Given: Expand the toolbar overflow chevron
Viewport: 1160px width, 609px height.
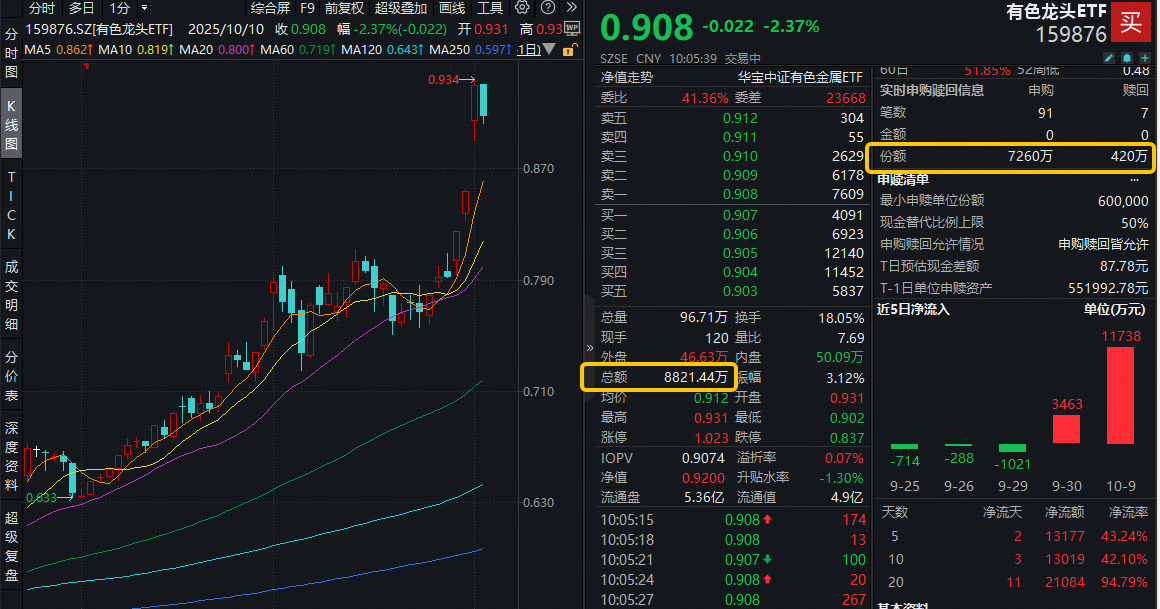Looking at the screenshot, I should click(x=571, y=8).
